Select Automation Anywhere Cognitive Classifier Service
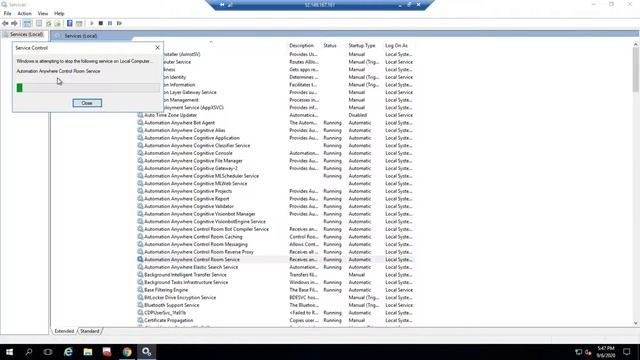640x360 pixels. click(x=197, y=146)
